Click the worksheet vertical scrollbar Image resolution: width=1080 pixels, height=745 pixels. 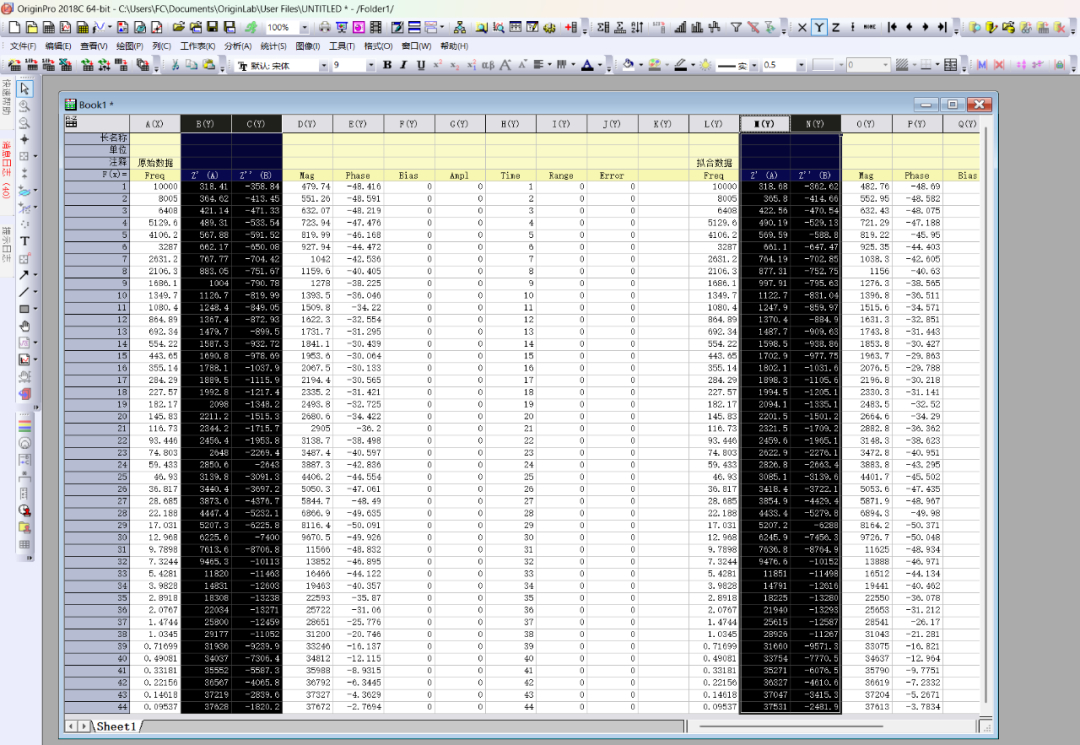[986, 413]
